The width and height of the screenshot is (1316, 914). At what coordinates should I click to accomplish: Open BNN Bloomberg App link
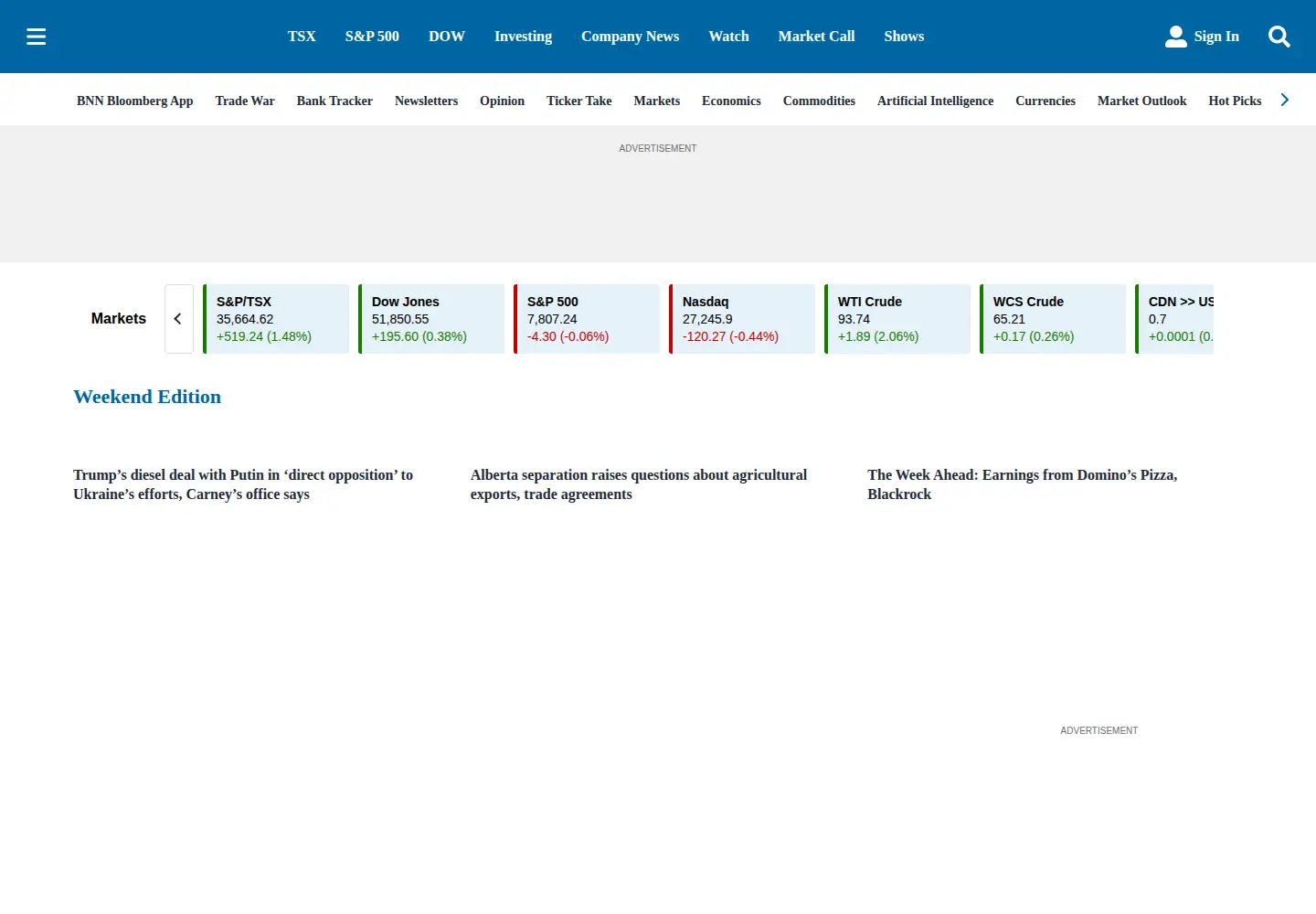[135, 101]
